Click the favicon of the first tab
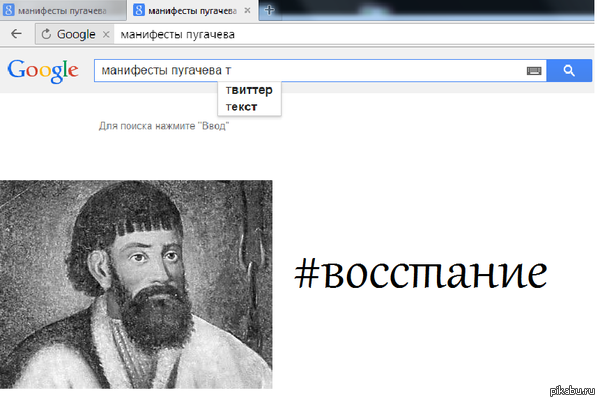This screenshot has width=600, height=402. coord(8,10)
